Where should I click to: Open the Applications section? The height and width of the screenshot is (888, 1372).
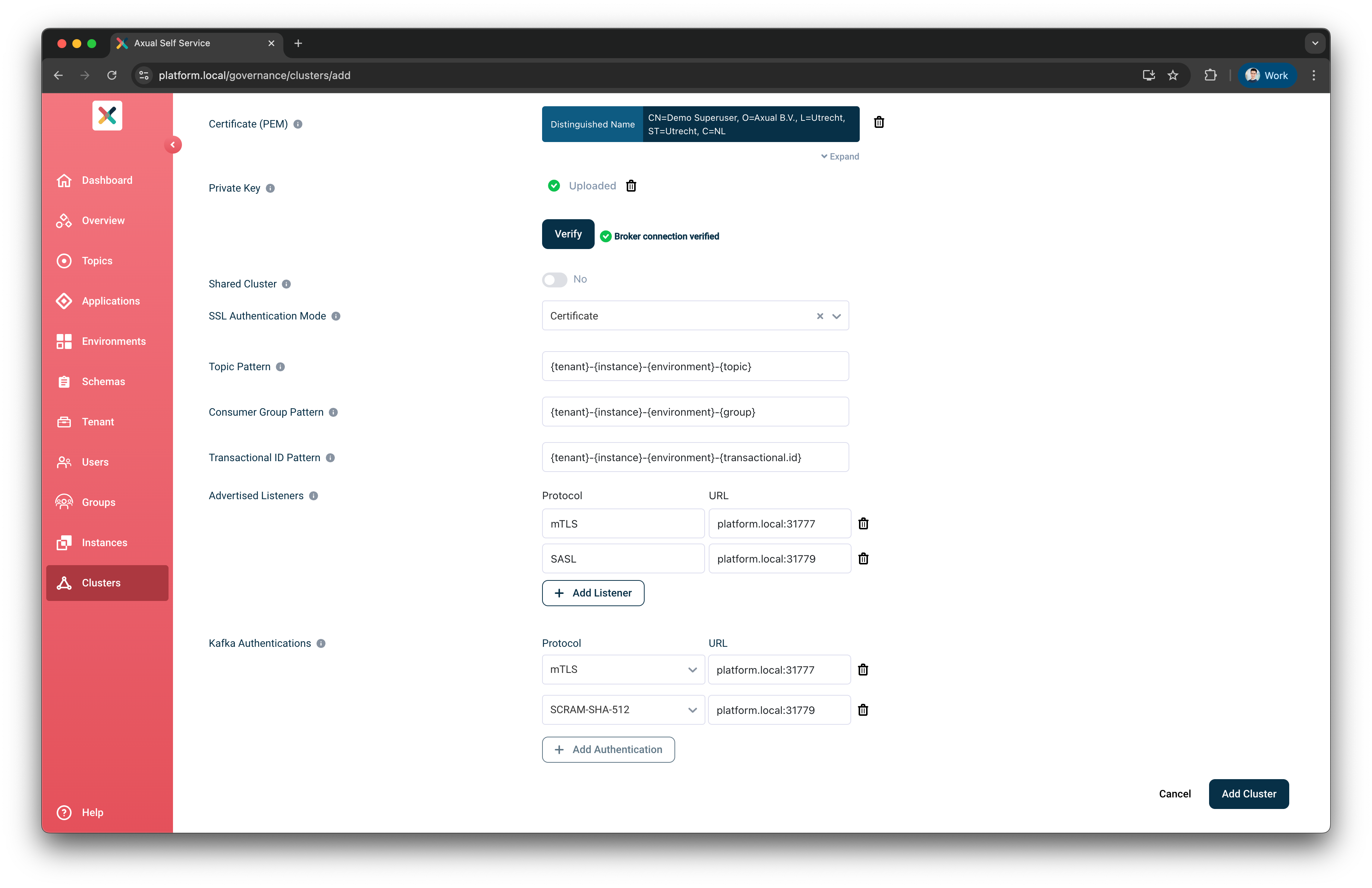[x=111, y=301]
